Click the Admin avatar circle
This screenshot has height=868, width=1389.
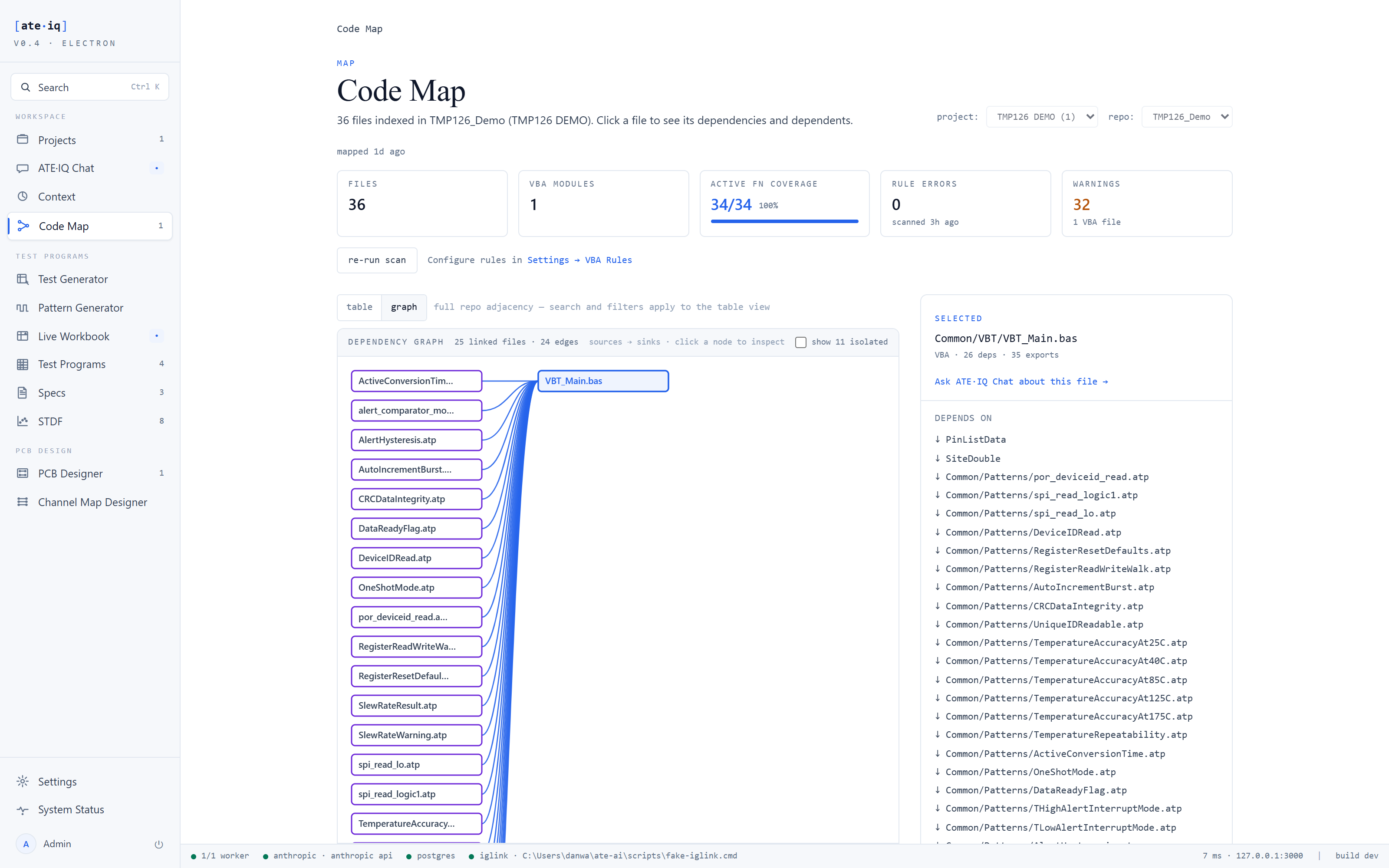pos(26,844)
